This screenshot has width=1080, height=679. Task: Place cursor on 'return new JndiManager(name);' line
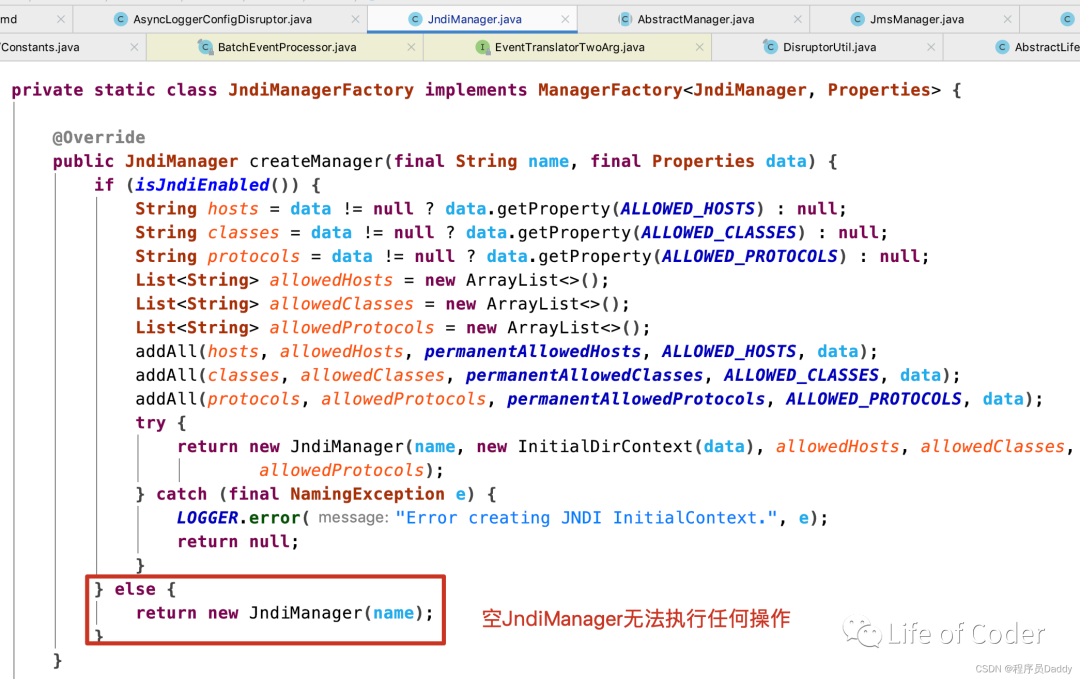click(x=284, y=613)
